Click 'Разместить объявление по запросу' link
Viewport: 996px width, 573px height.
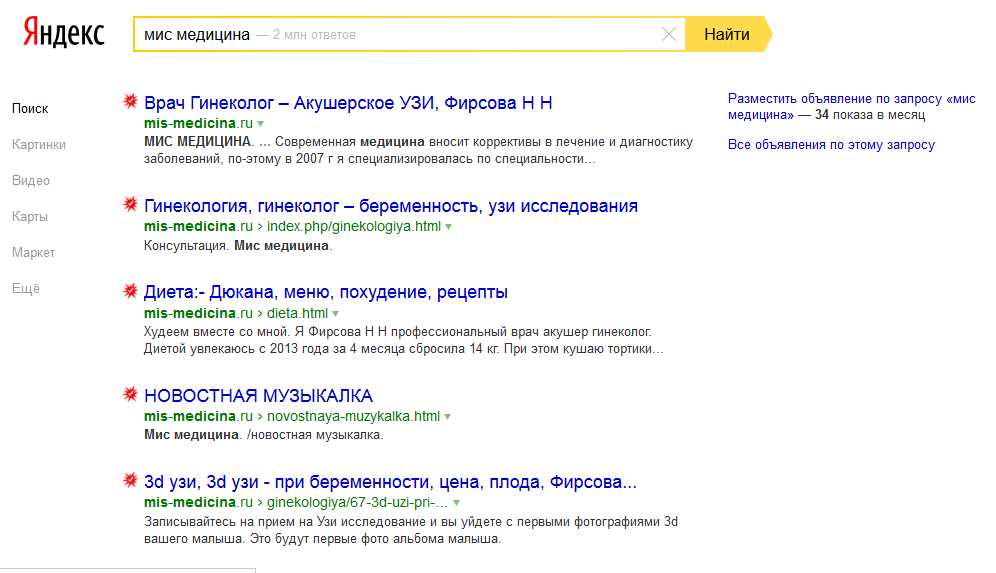point(852,107)
